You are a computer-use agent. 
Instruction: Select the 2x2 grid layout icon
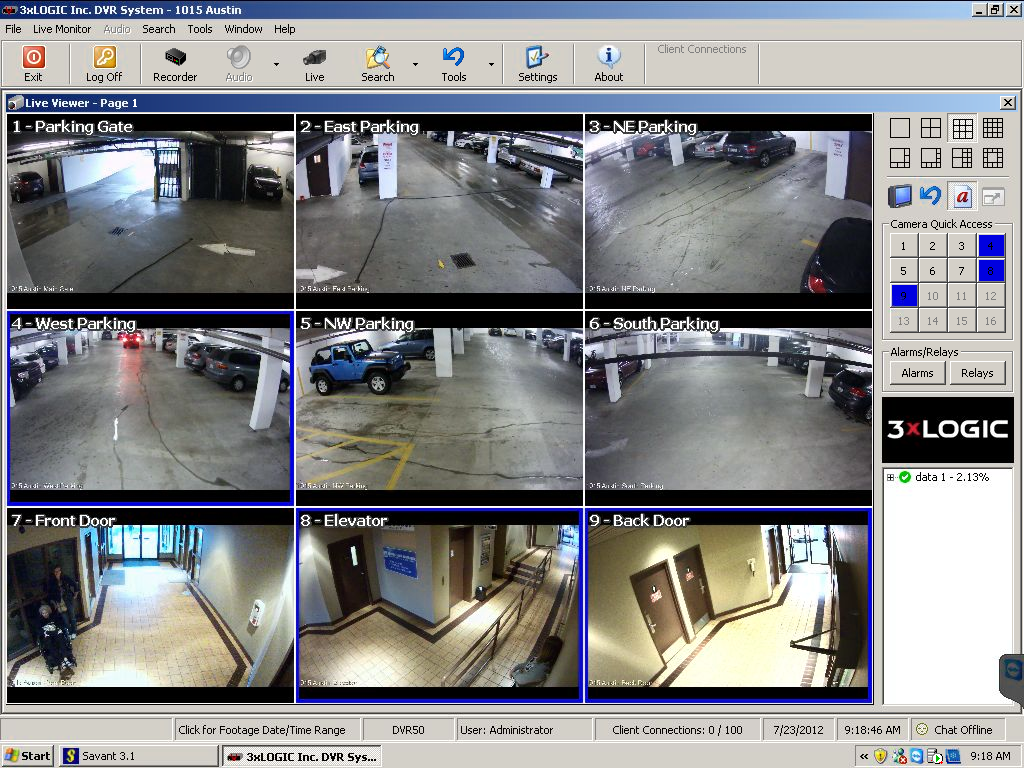click(931, 128)
